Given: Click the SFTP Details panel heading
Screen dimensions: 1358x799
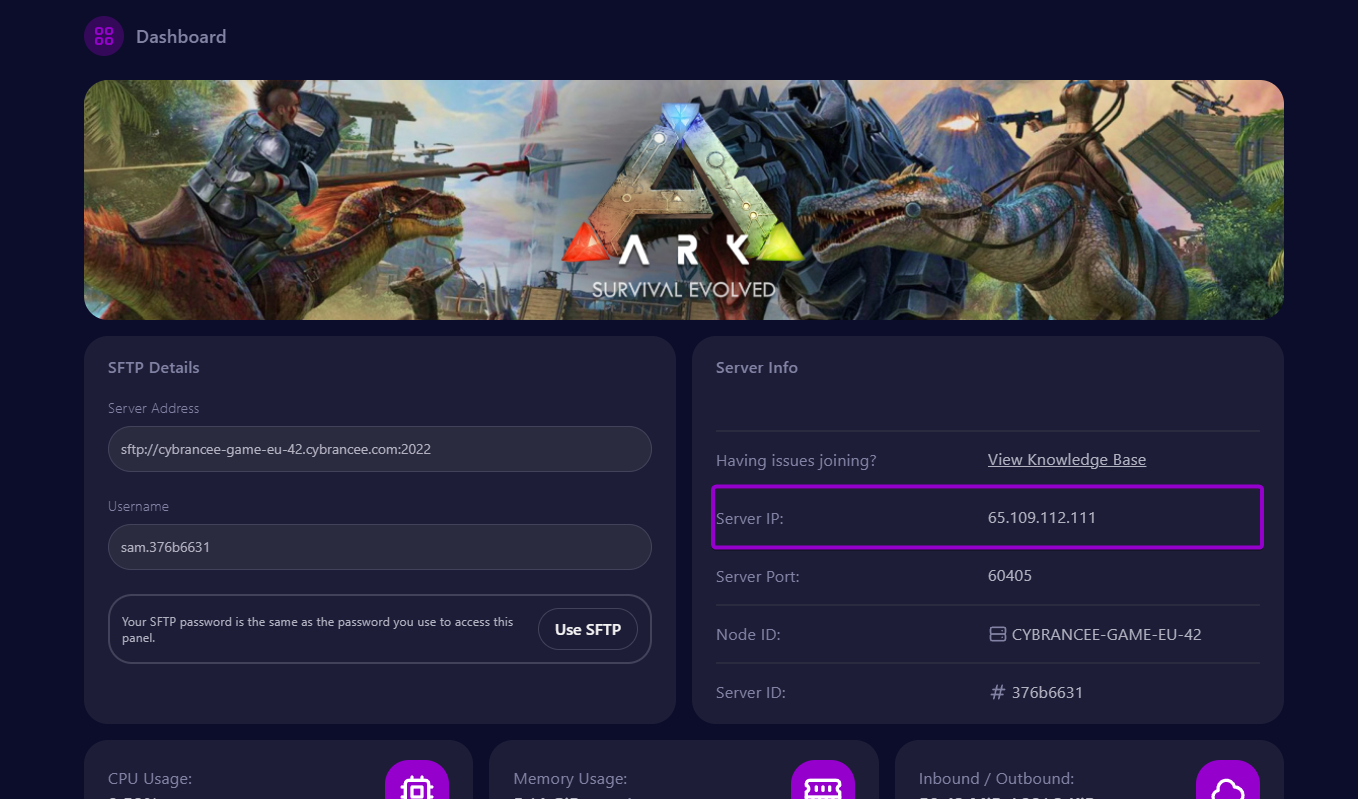Looking at the screenshot, I should (x=154, y=368).
